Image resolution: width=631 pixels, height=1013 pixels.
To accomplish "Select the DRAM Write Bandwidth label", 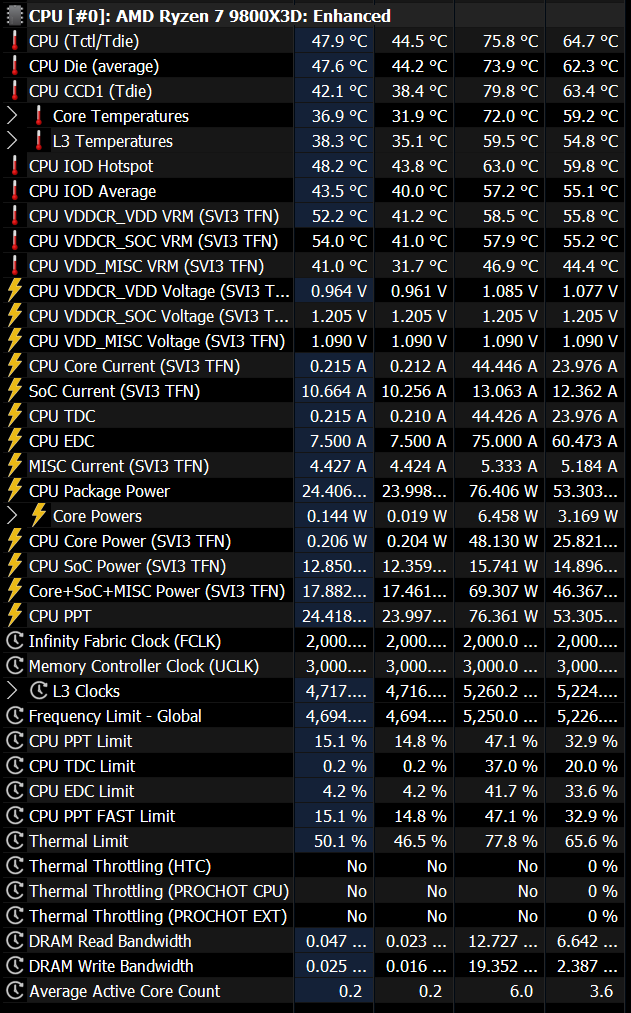I will [111, 966].
